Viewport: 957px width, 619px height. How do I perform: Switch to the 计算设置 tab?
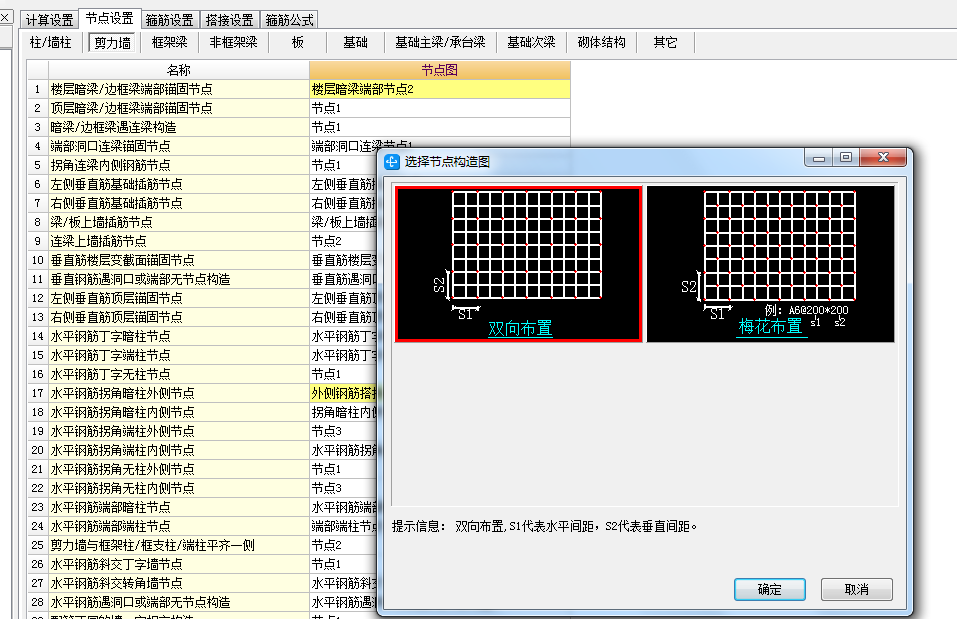point(49,20)
